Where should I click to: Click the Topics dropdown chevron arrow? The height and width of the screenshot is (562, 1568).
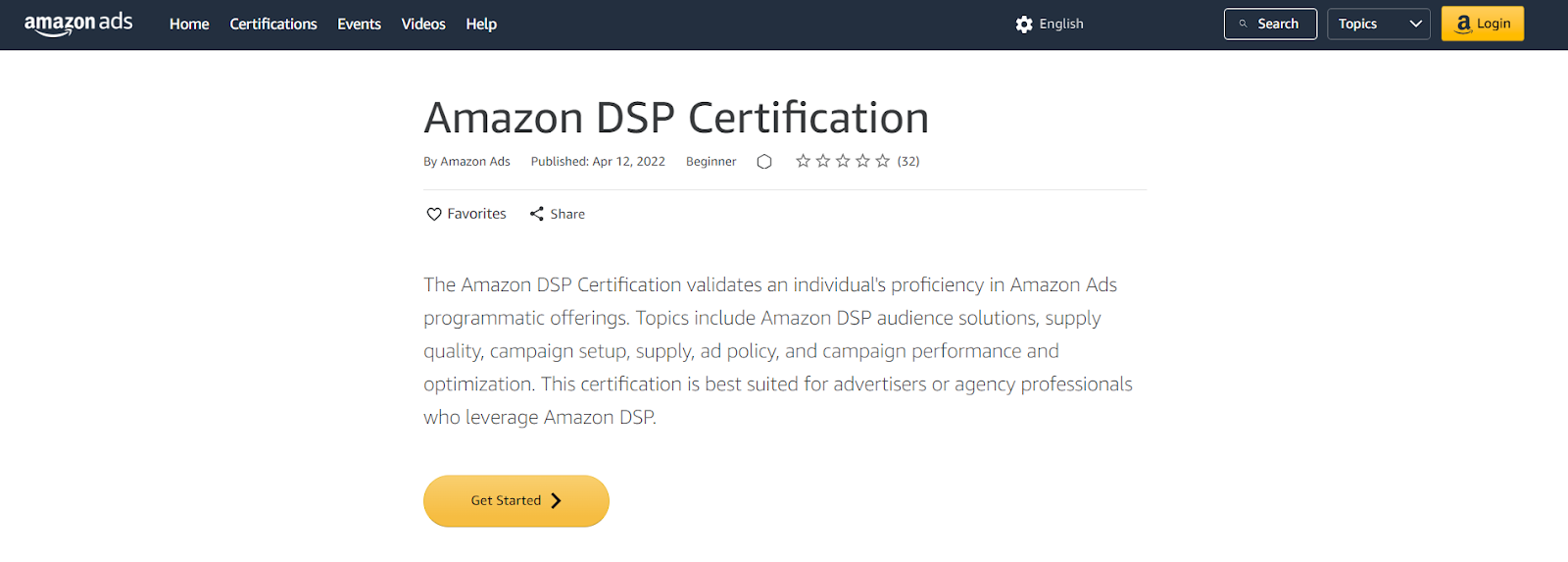[1415, 24]
